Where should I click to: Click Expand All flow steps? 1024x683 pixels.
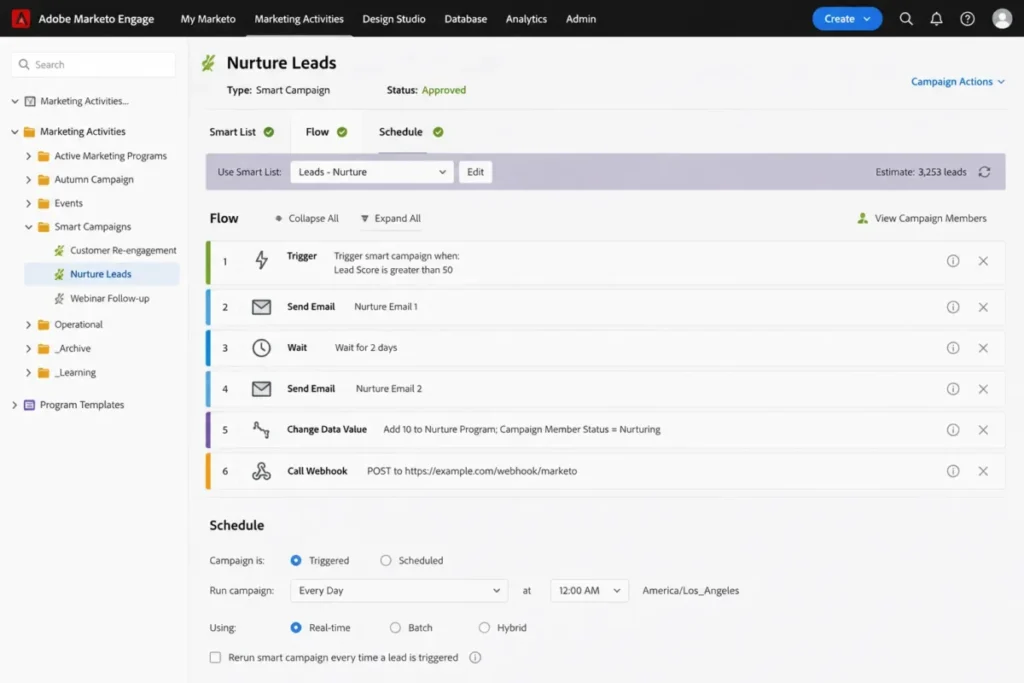[391, 218]
